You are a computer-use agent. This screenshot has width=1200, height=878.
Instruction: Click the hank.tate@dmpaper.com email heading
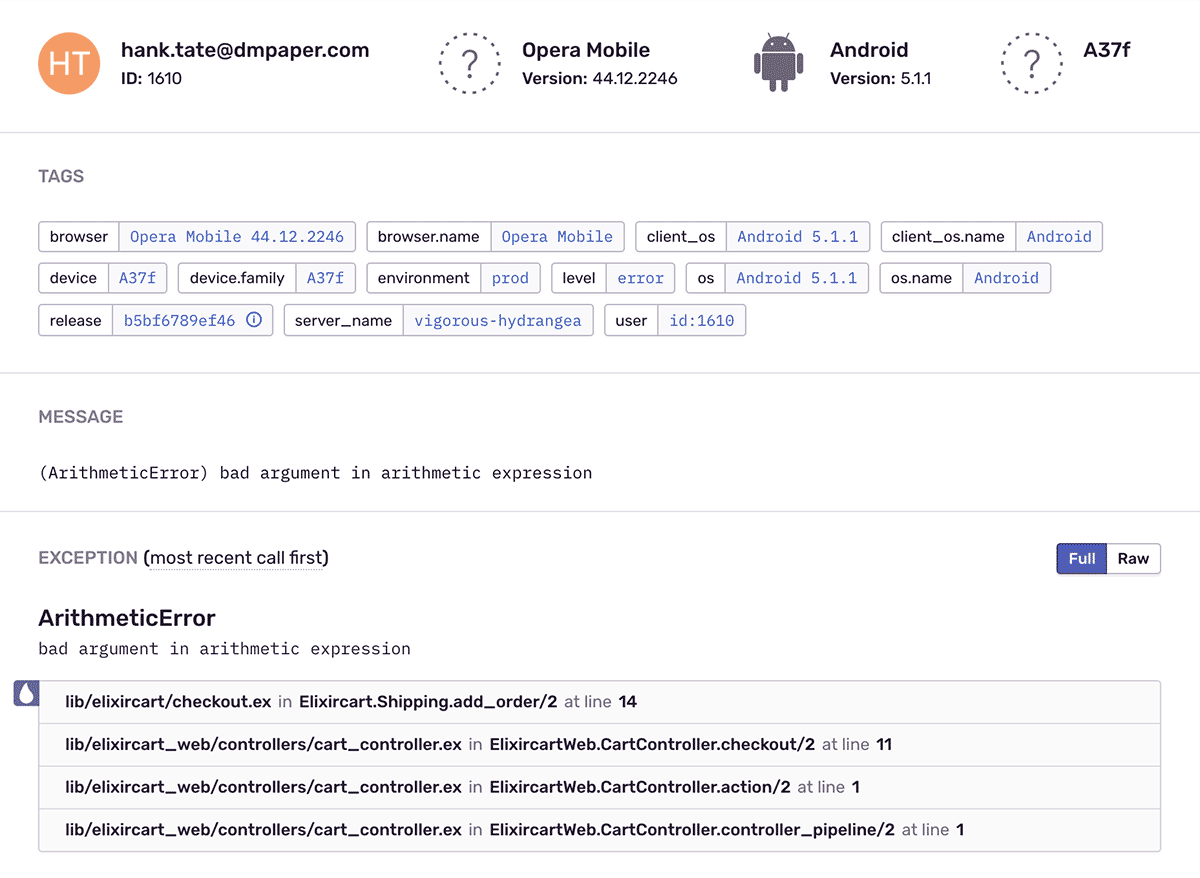(245, 50)
